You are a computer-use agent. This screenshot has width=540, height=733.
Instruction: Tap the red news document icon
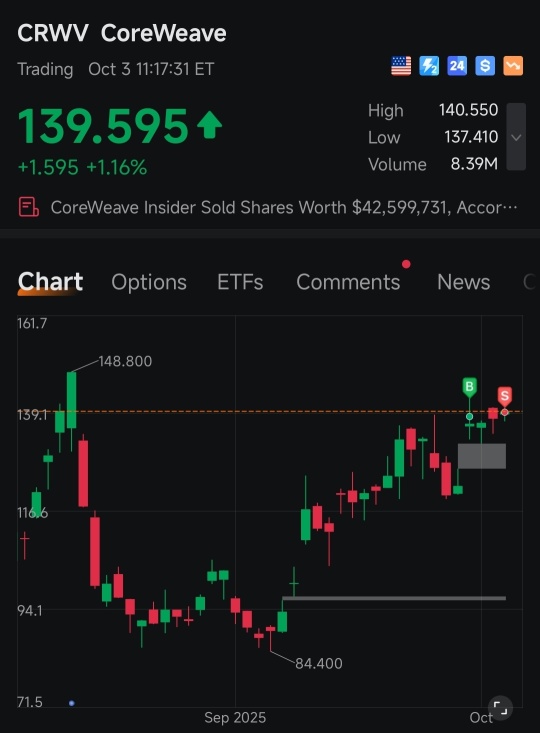pos(29,207)
